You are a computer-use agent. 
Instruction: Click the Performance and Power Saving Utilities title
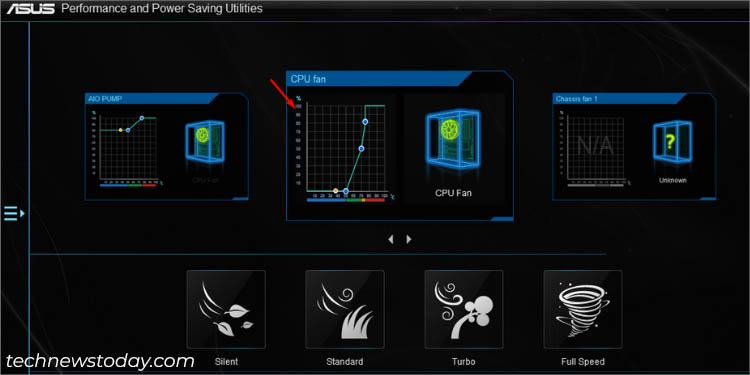coord(162,9)
